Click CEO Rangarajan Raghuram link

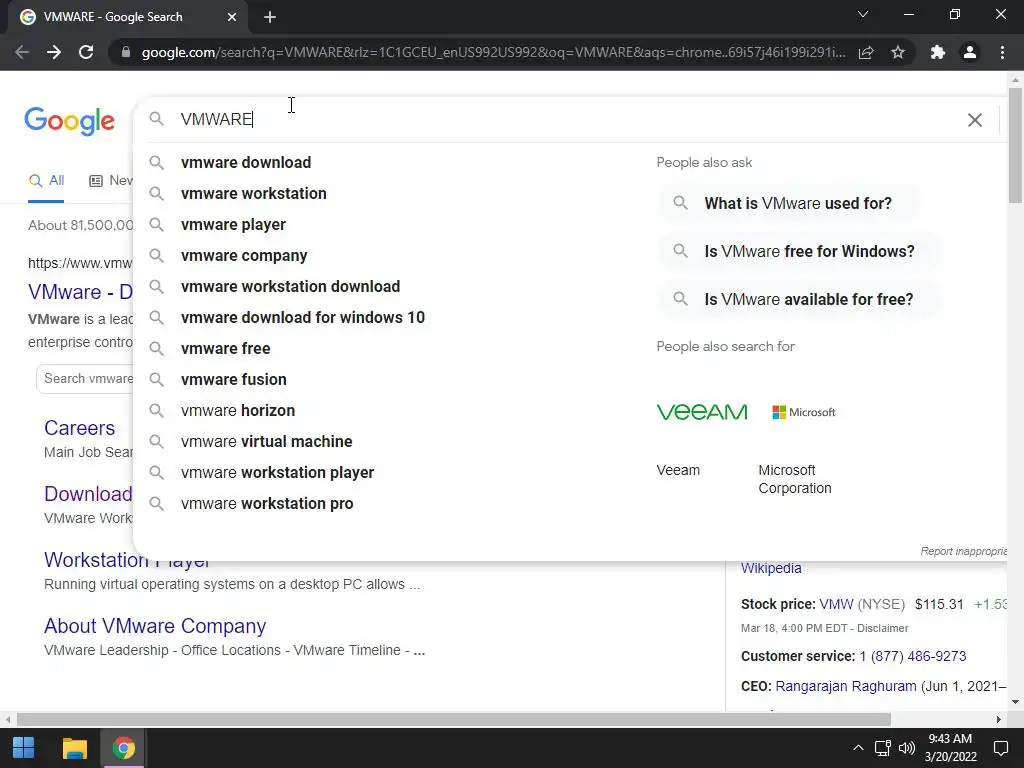[x=846, y=686]
